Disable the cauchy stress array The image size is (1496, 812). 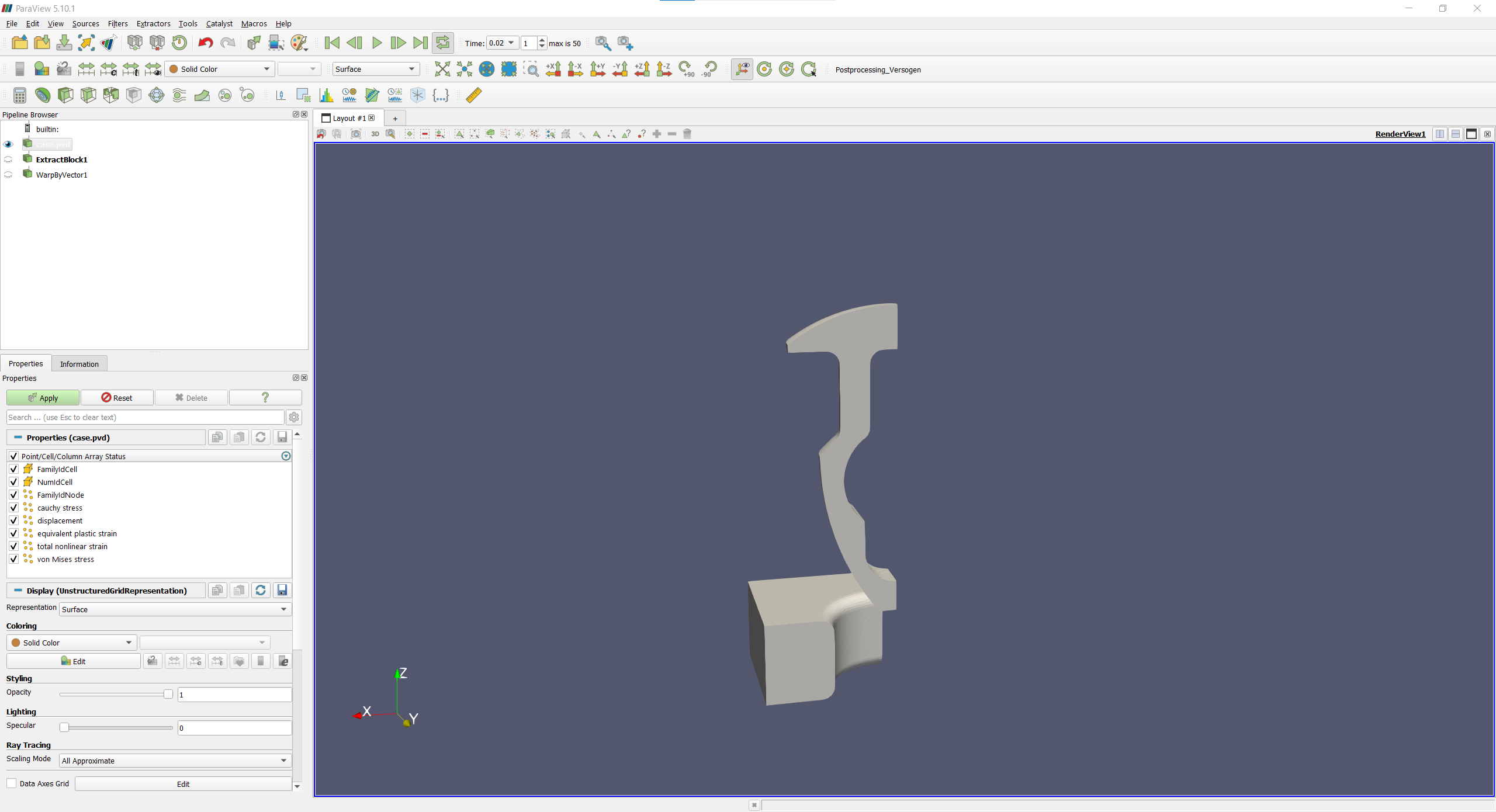pyautogui.click(x=13, y=508)
